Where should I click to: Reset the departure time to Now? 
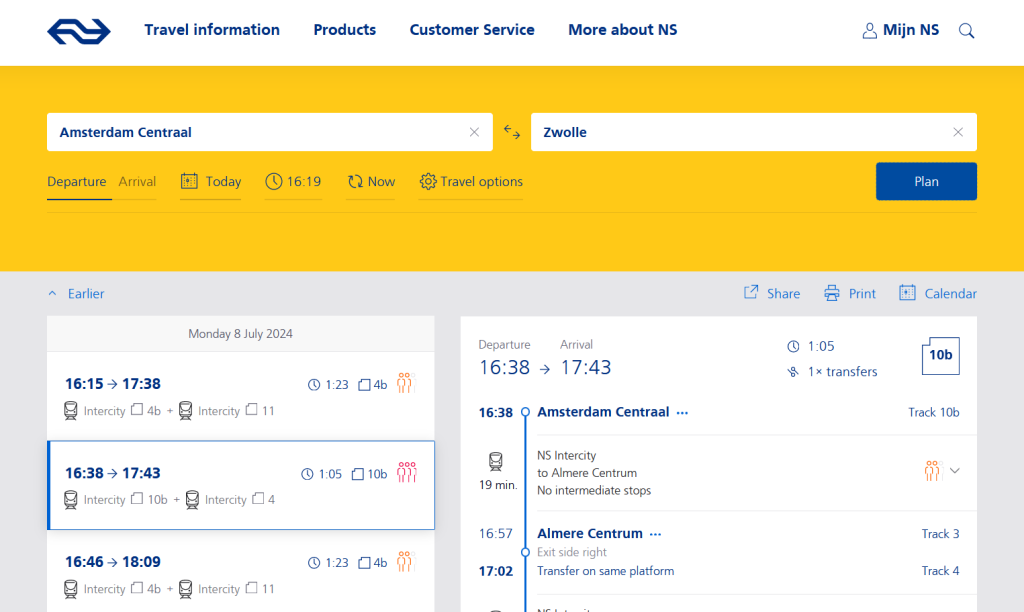click(371, 182)
